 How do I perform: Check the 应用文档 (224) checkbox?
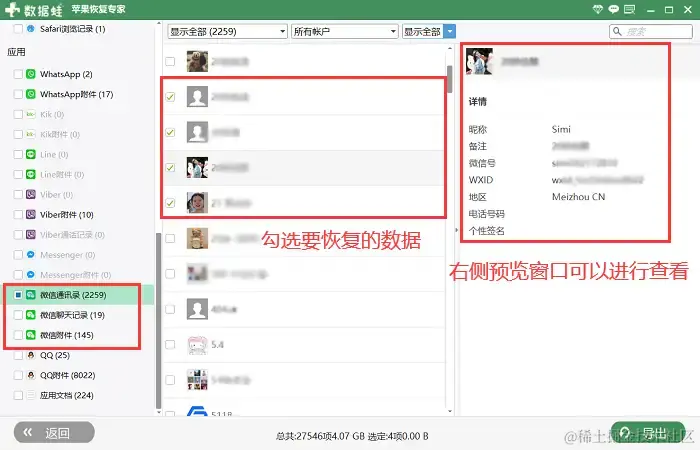click(18, 396)
